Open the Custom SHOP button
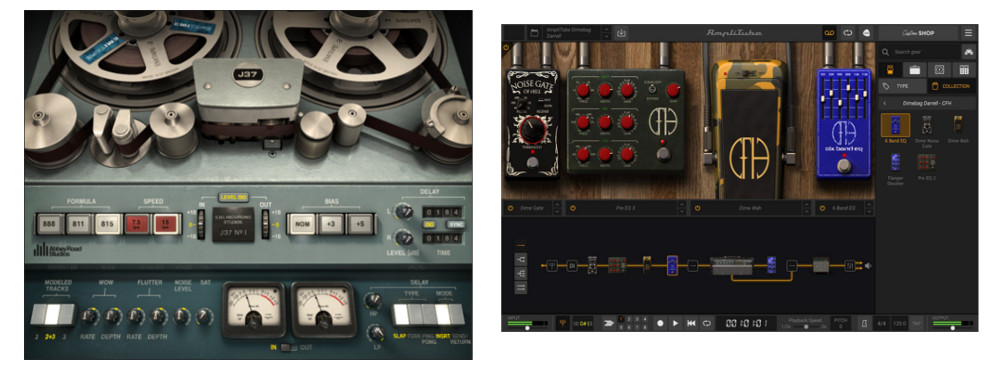The width and height of the screenshot is (1000, 375). pos(918,33)
